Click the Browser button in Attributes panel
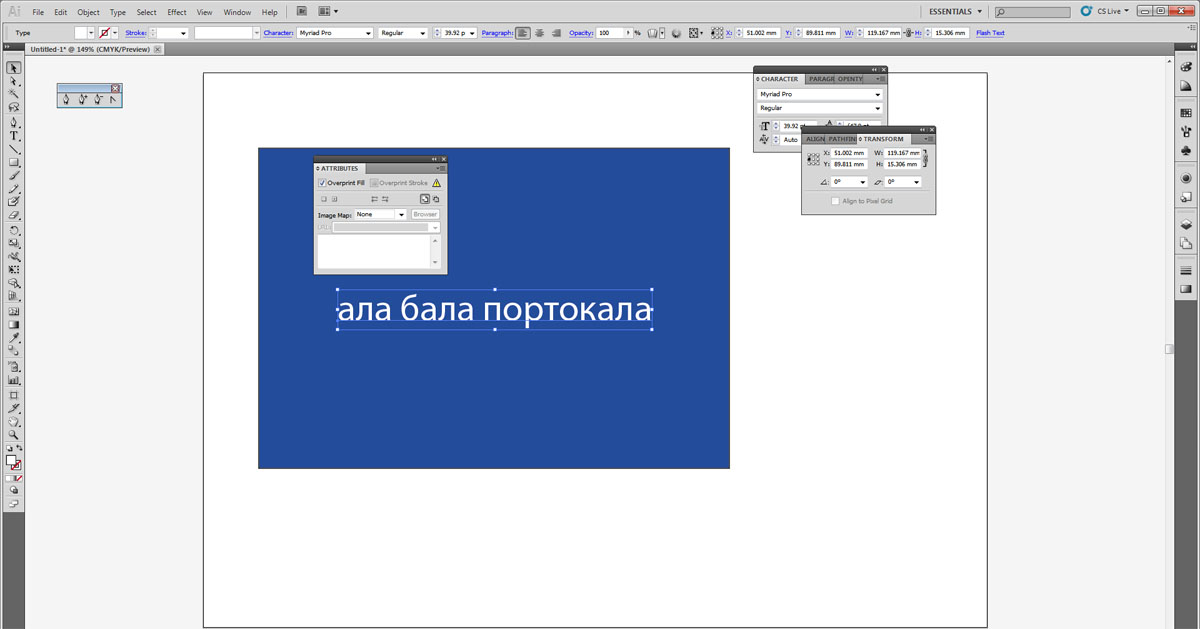1200x629 pixels. coord(425,215)
